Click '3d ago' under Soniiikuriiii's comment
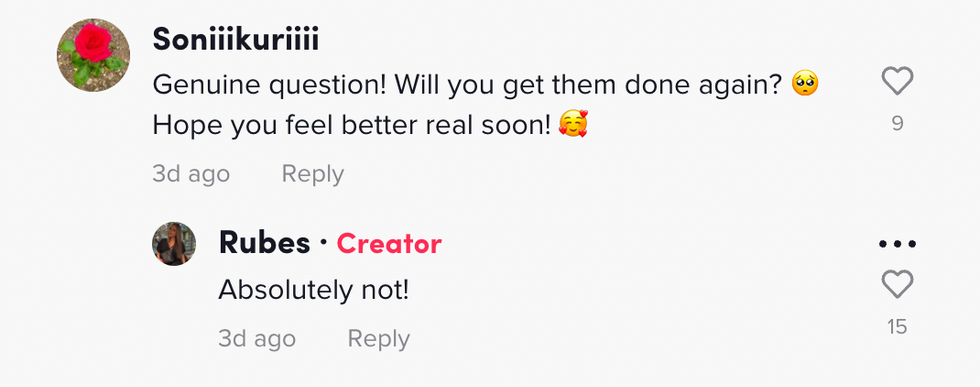 (191, 174)
